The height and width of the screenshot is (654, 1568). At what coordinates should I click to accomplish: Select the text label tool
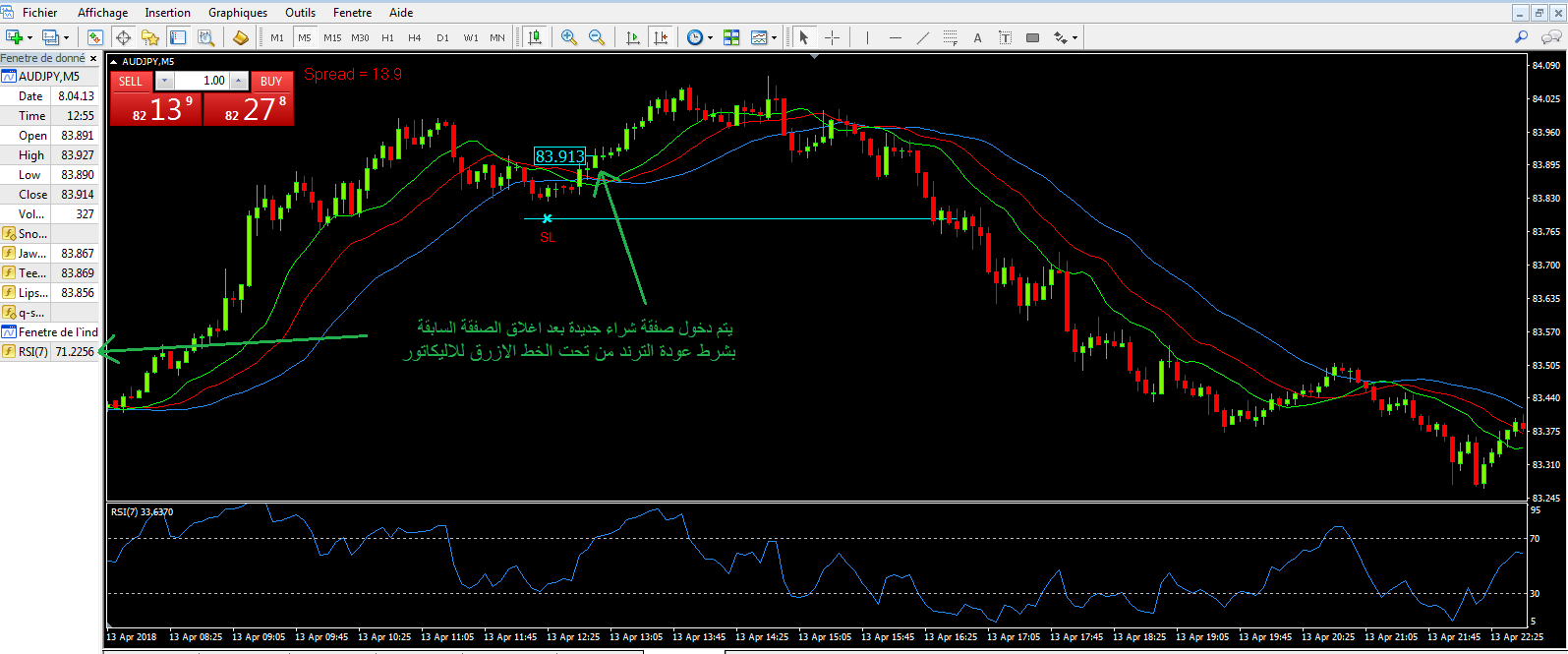977,37
